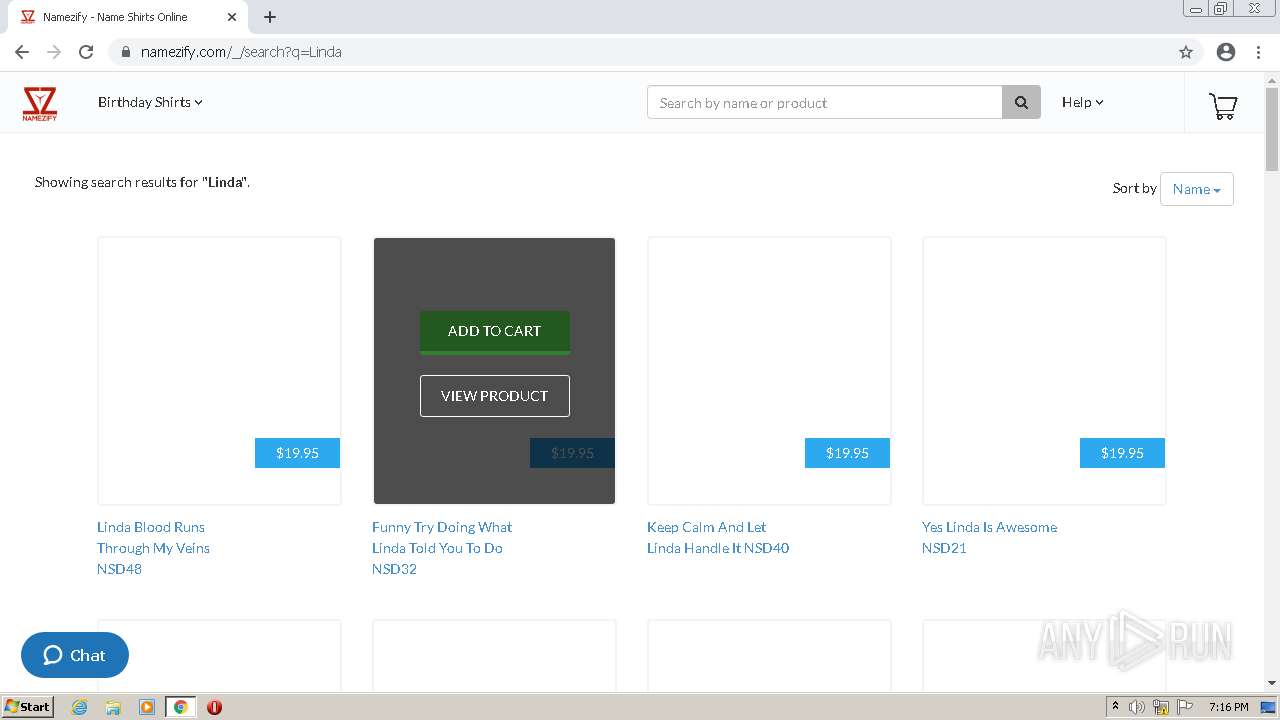This screenshot has height=720, width=1280.
Task: Focus the Search by name or product field
Action: tap(825, 102)
